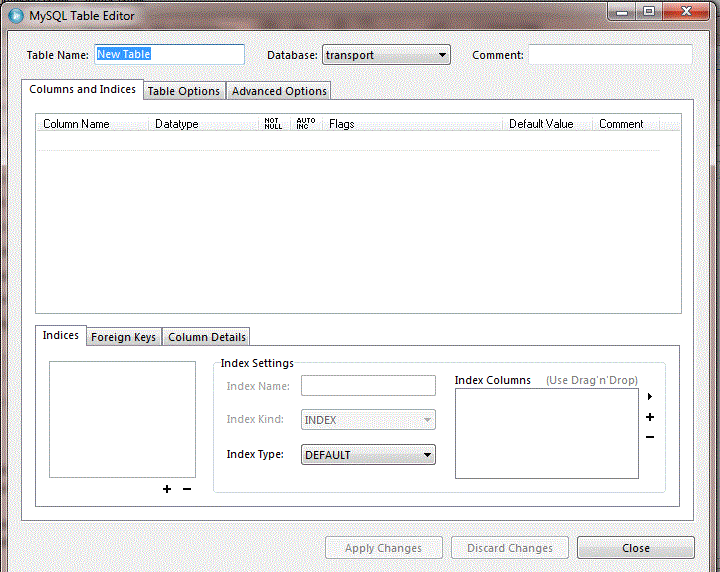The width and height of the screenshot is (720, 572).
Task: Click the arrow beside Index Columns list
Action: tap(650, 396)
